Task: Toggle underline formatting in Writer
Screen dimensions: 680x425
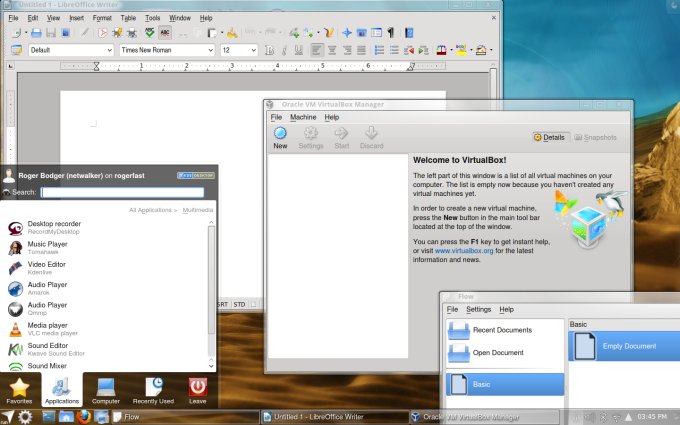Action: [297, 50]
